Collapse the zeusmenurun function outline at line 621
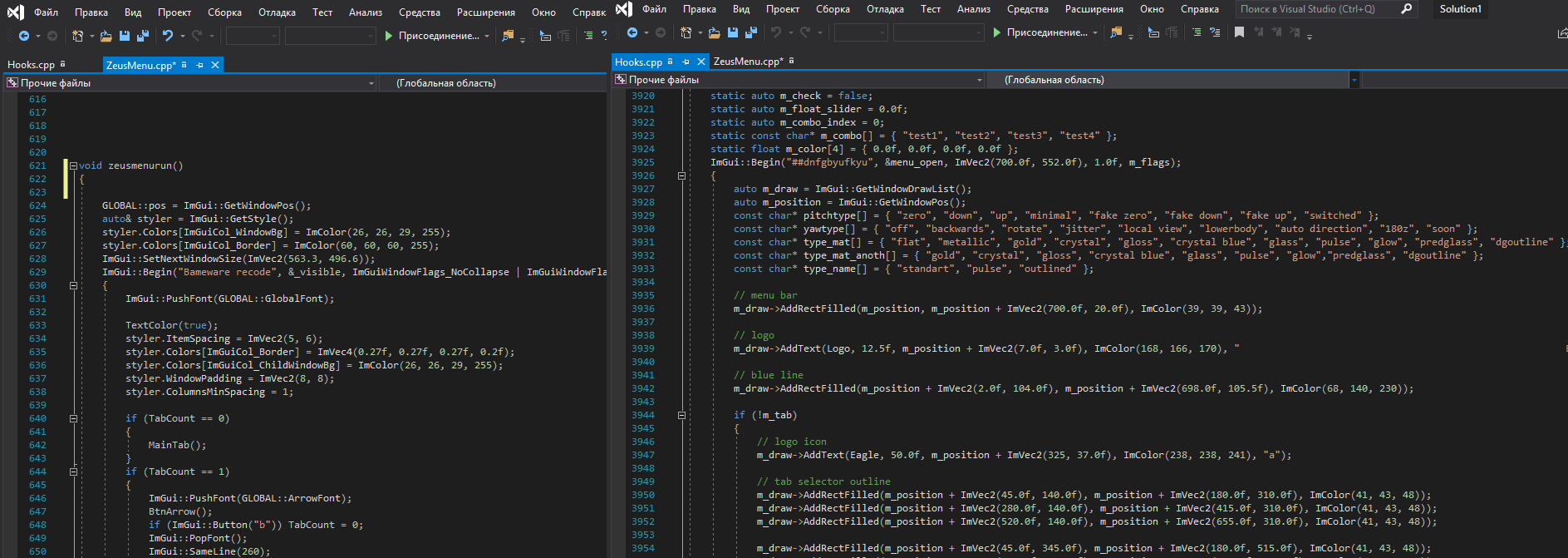Image resolution: width=1568 pixels, height=558 pixels. click(x=73, y=165)
